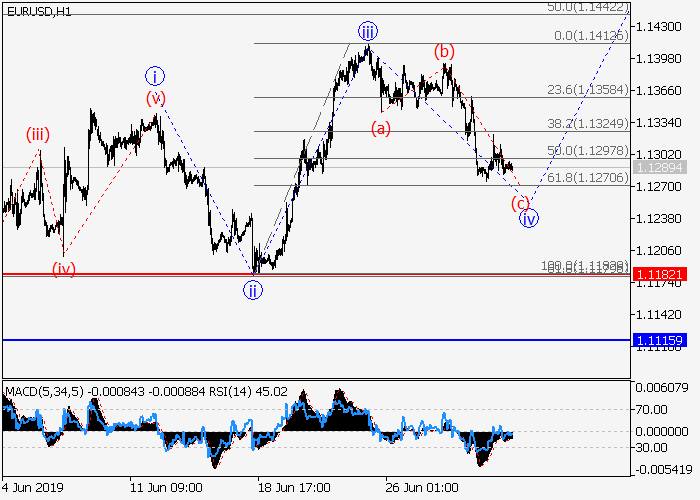Click the 18 Jun 17:00 time axis label

click(294, 487)
